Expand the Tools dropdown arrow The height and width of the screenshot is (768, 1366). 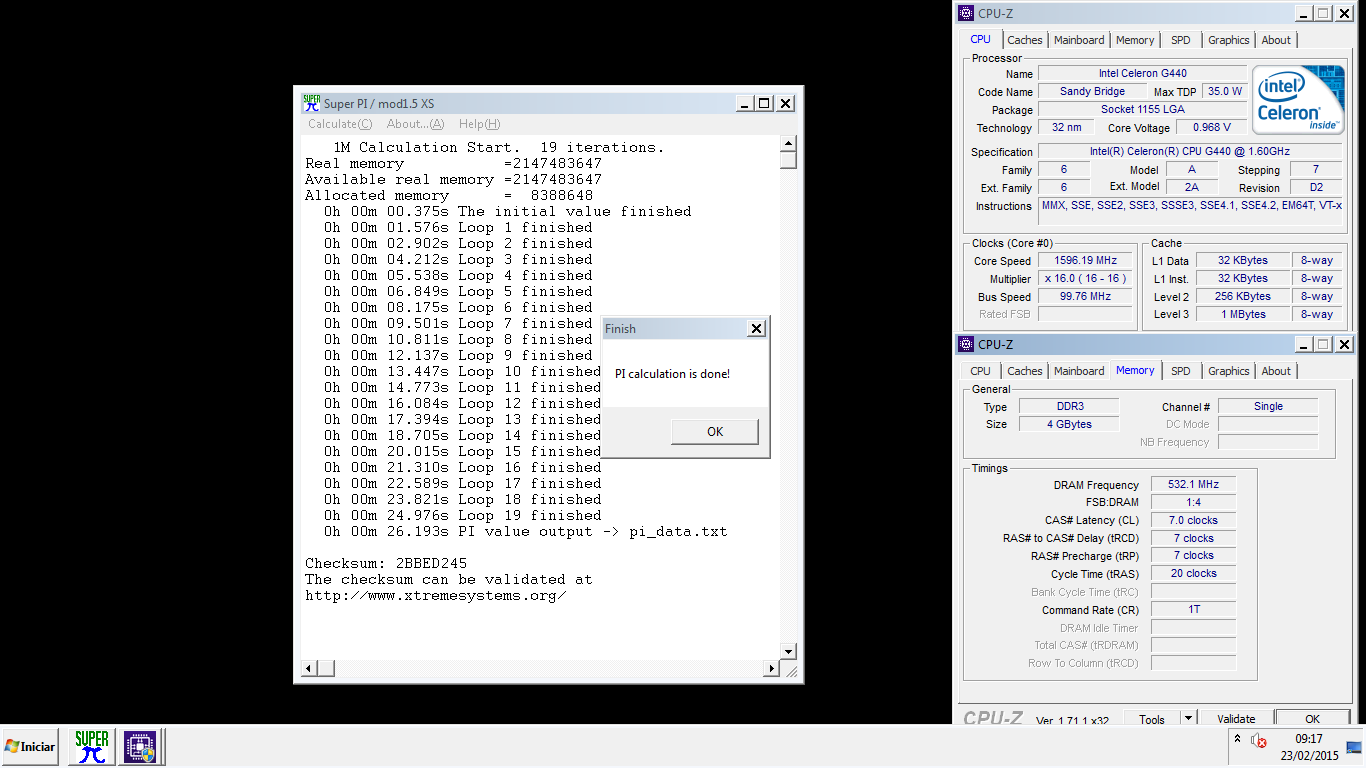[1188, 718]
